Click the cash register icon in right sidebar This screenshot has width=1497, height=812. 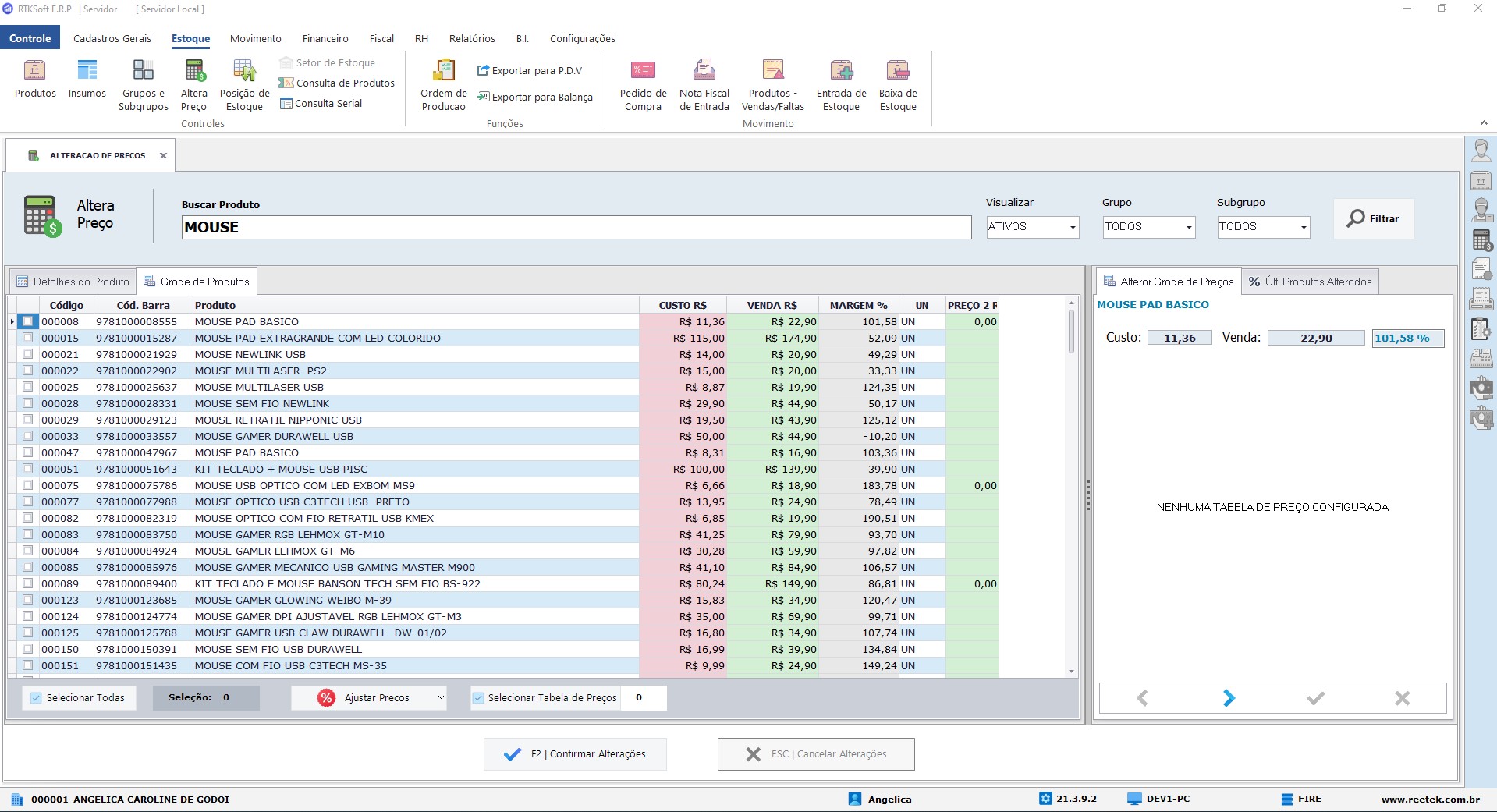click(1481, 359)
